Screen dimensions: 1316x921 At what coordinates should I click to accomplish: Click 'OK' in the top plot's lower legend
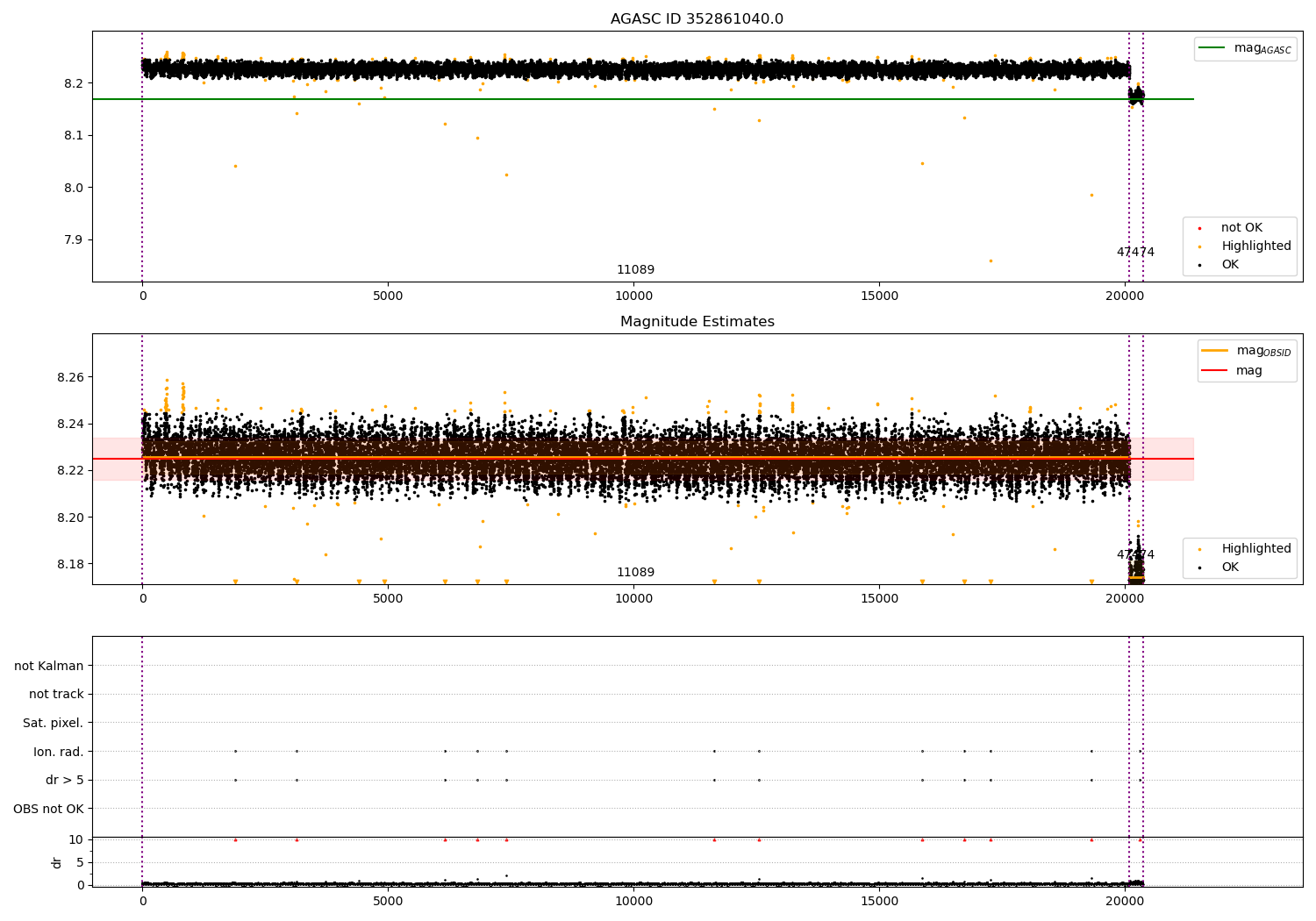click(x=1230, y=265)
